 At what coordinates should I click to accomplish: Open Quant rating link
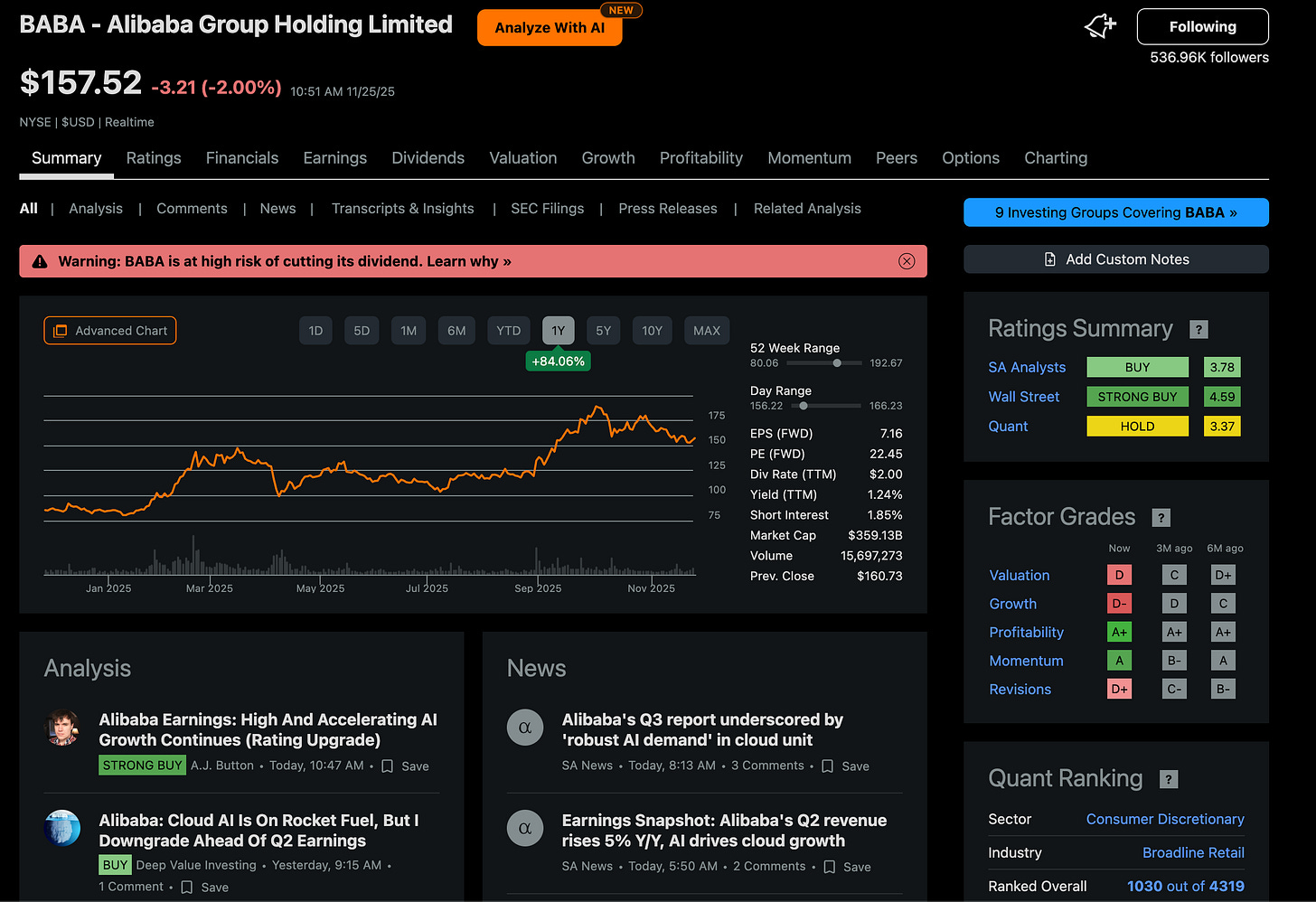pos(1008,427)
